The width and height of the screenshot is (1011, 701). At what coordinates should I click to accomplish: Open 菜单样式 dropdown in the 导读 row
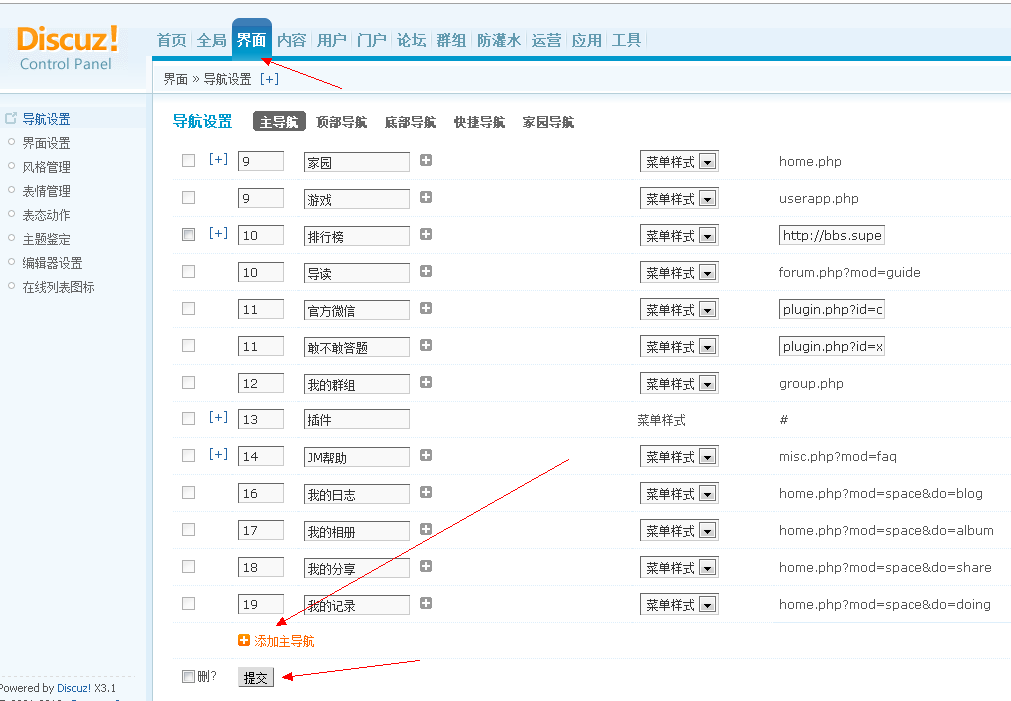(679, 273)
